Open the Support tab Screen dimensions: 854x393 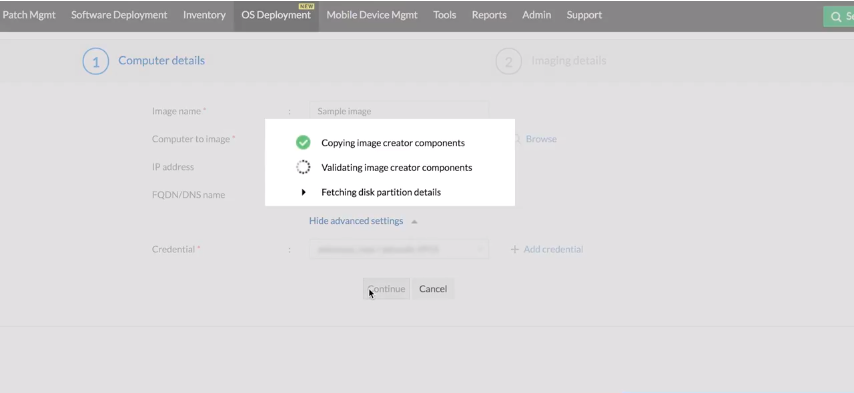[x=584, y=15]
